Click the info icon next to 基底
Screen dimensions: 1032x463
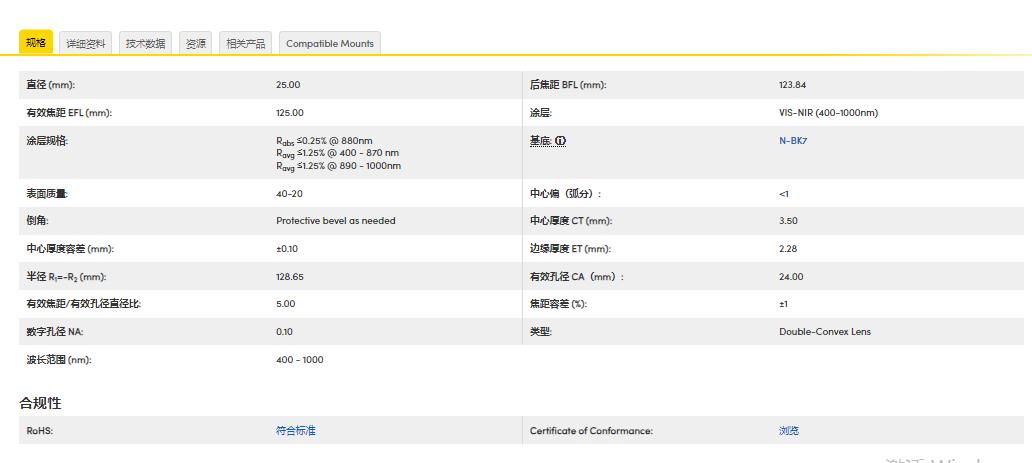tap(561, 141)
